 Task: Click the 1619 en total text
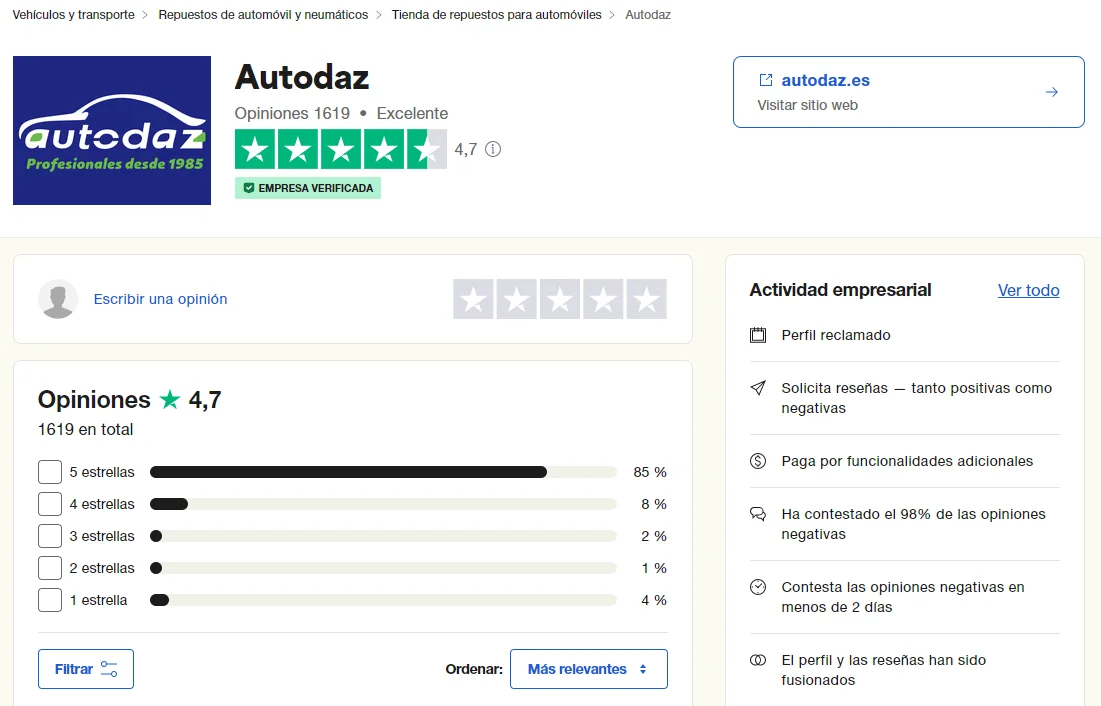click(86, 429)
